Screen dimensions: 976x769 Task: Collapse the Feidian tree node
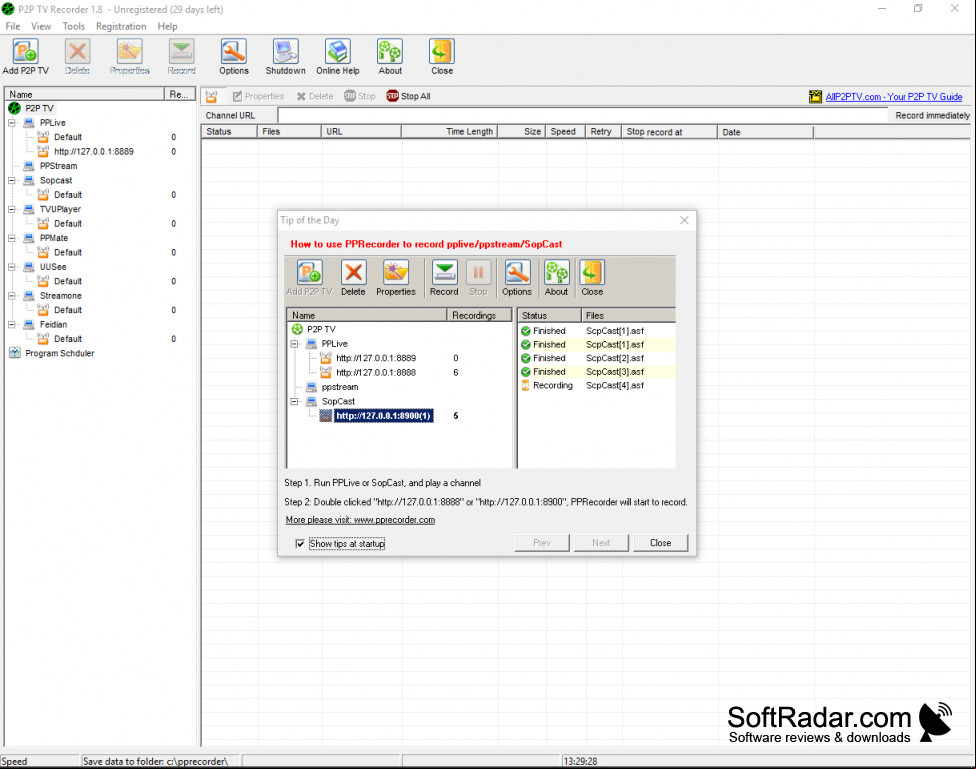click(x=11, y=324)
